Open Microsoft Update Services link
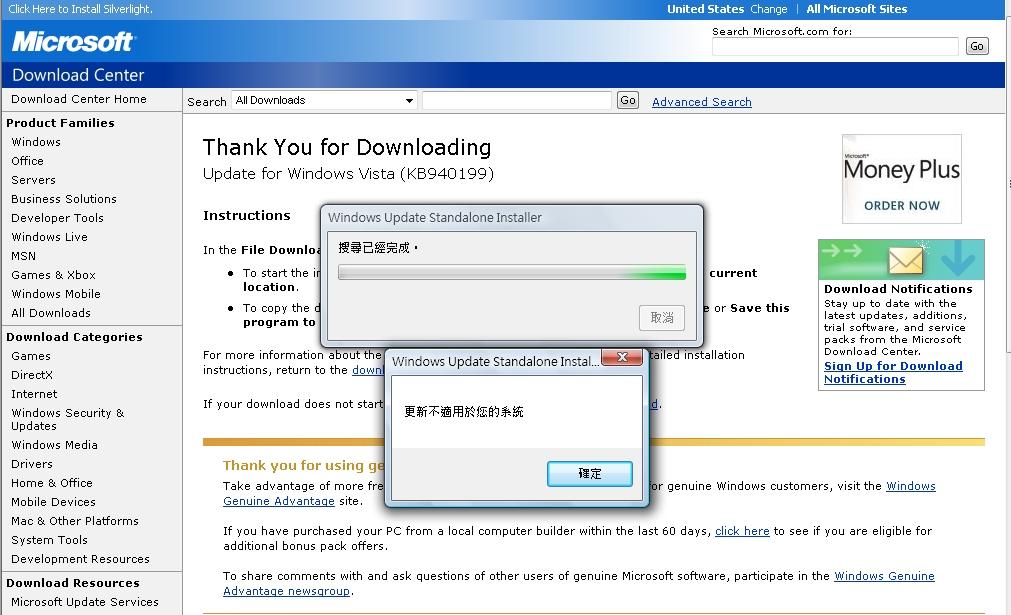Screen dimensions: 1011x615 [x=85, y=602]
